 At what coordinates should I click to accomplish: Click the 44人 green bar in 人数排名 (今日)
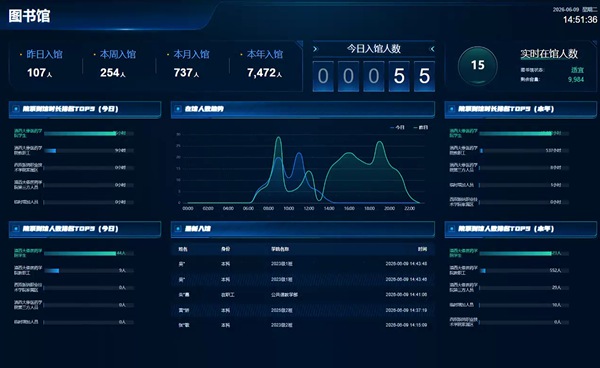pos(80,253)
